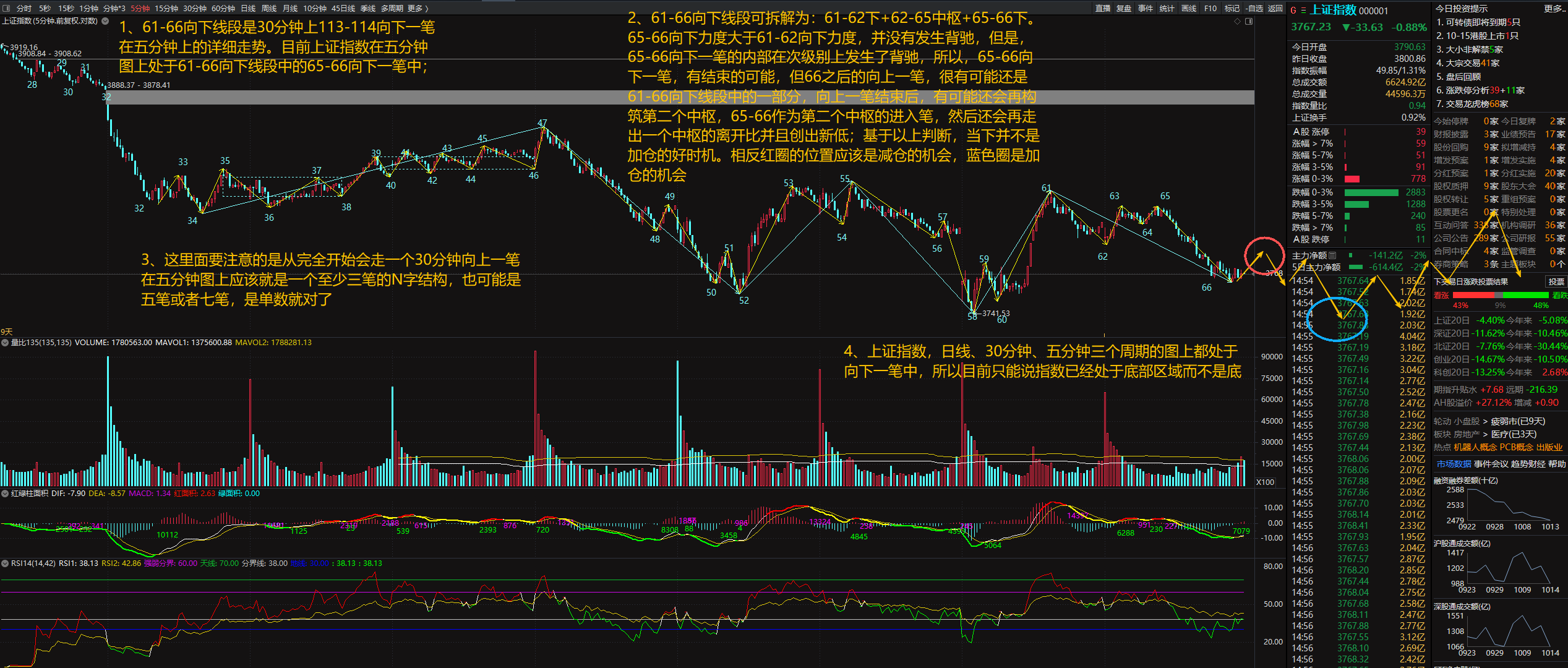This screenshot has height=668, width=1568.
Task: Show more timeframes via 更多 arrow
Action: pos(418,9)
